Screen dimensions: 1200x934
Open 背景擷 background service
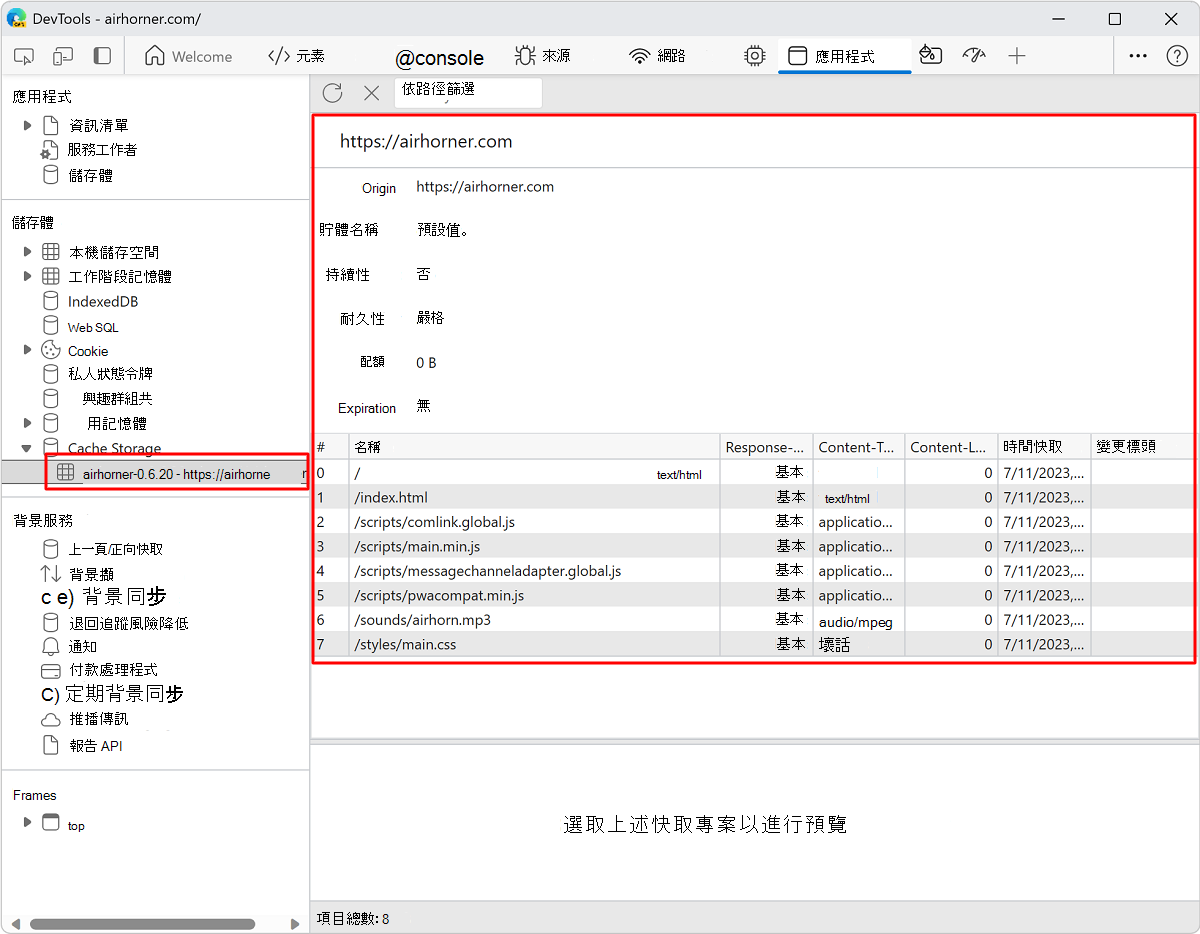[x=91, y=574]
